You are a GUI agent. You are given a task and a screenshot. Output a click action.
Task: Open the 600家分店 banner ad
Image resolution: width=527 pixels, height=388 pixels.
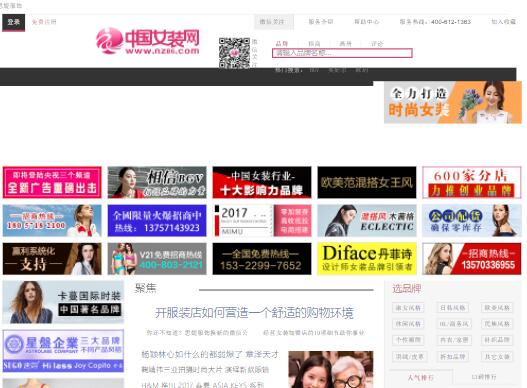pyautogui.click(x=472, y=182)
